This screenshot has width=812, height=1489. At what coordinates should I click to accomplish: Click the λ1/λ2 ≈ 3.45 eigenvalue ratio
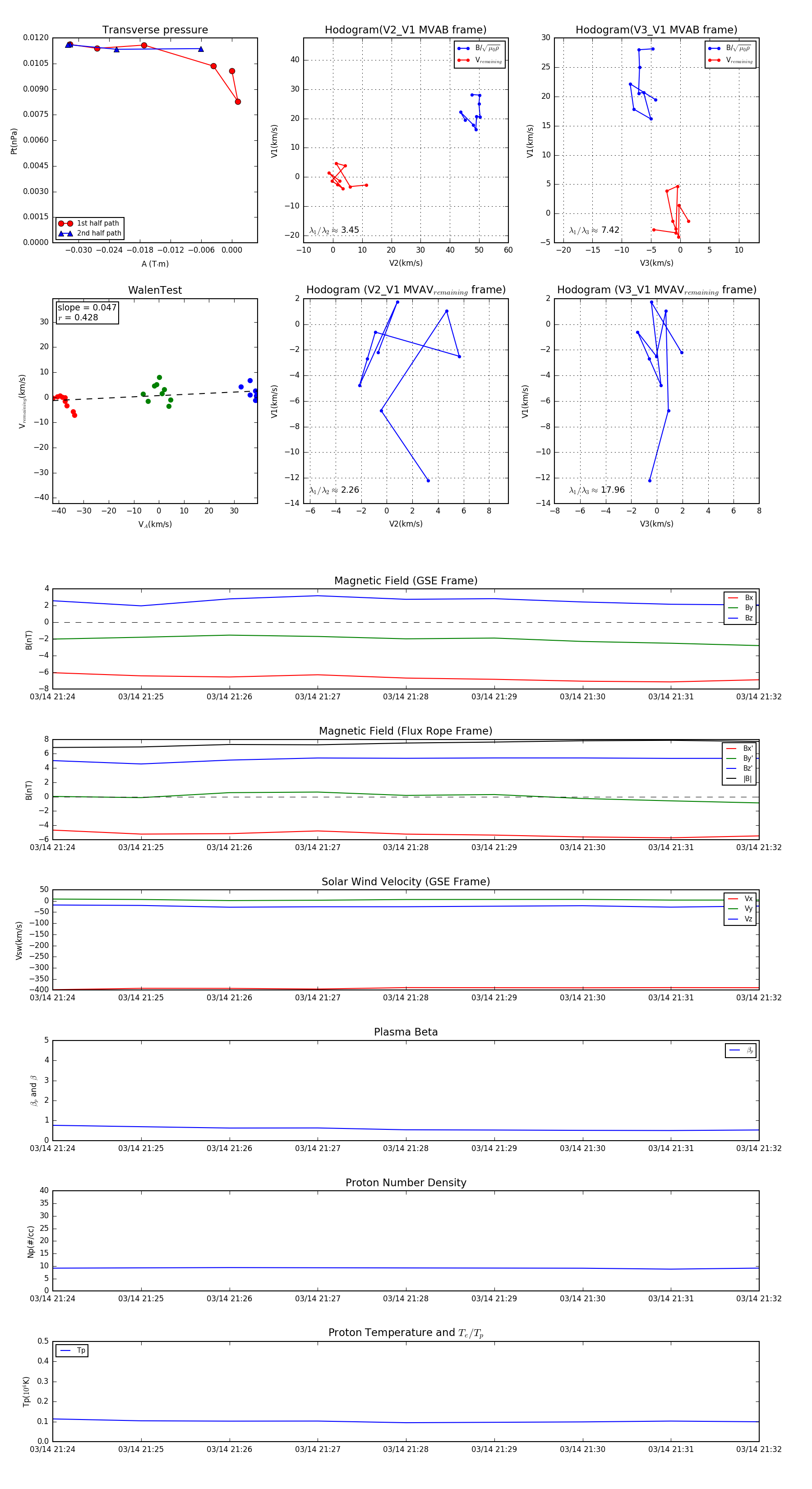334,230
